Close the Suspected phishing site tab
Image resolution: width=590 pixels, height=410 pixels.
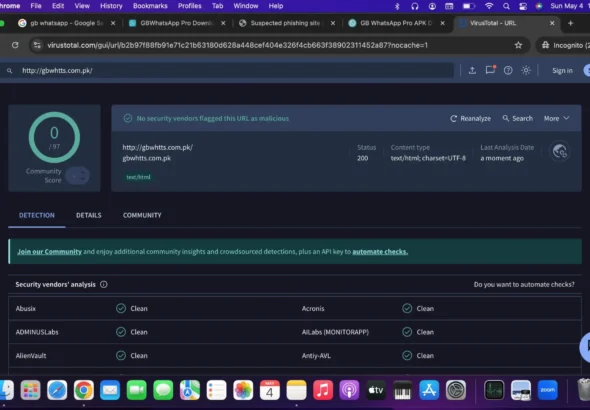333,23
